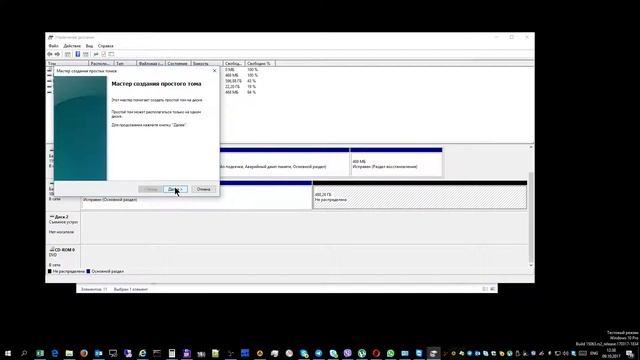The height and width of the screenshot is (360, 640).
Task: Open the Windows Start button
Action: click(8, 353)
